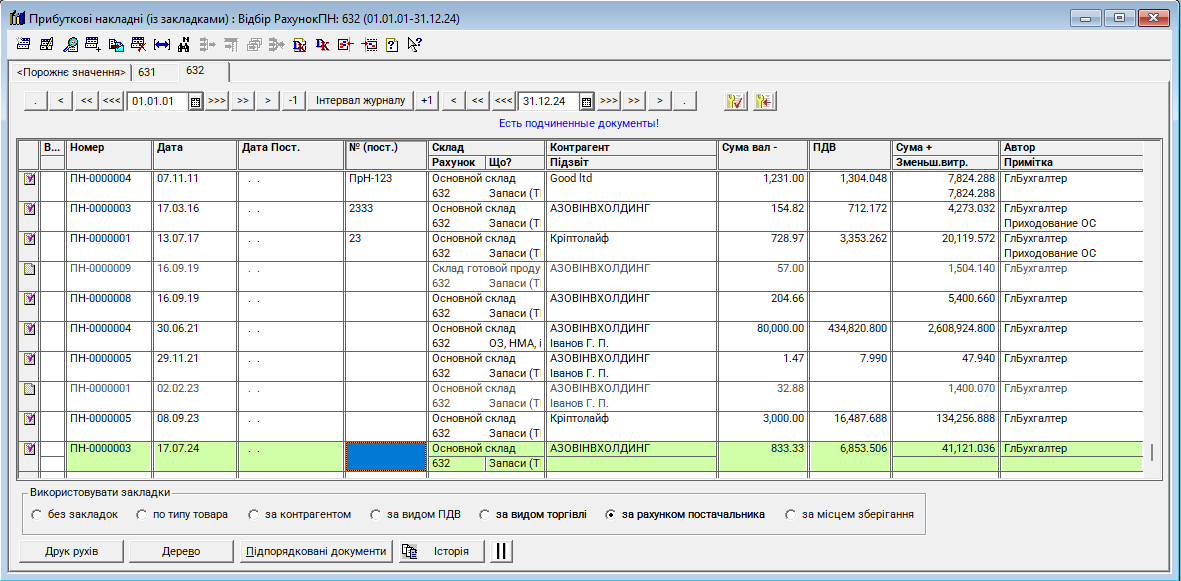Switch to the 631 tab
This screenshot has width=1181, height=581.
point(147,72)
